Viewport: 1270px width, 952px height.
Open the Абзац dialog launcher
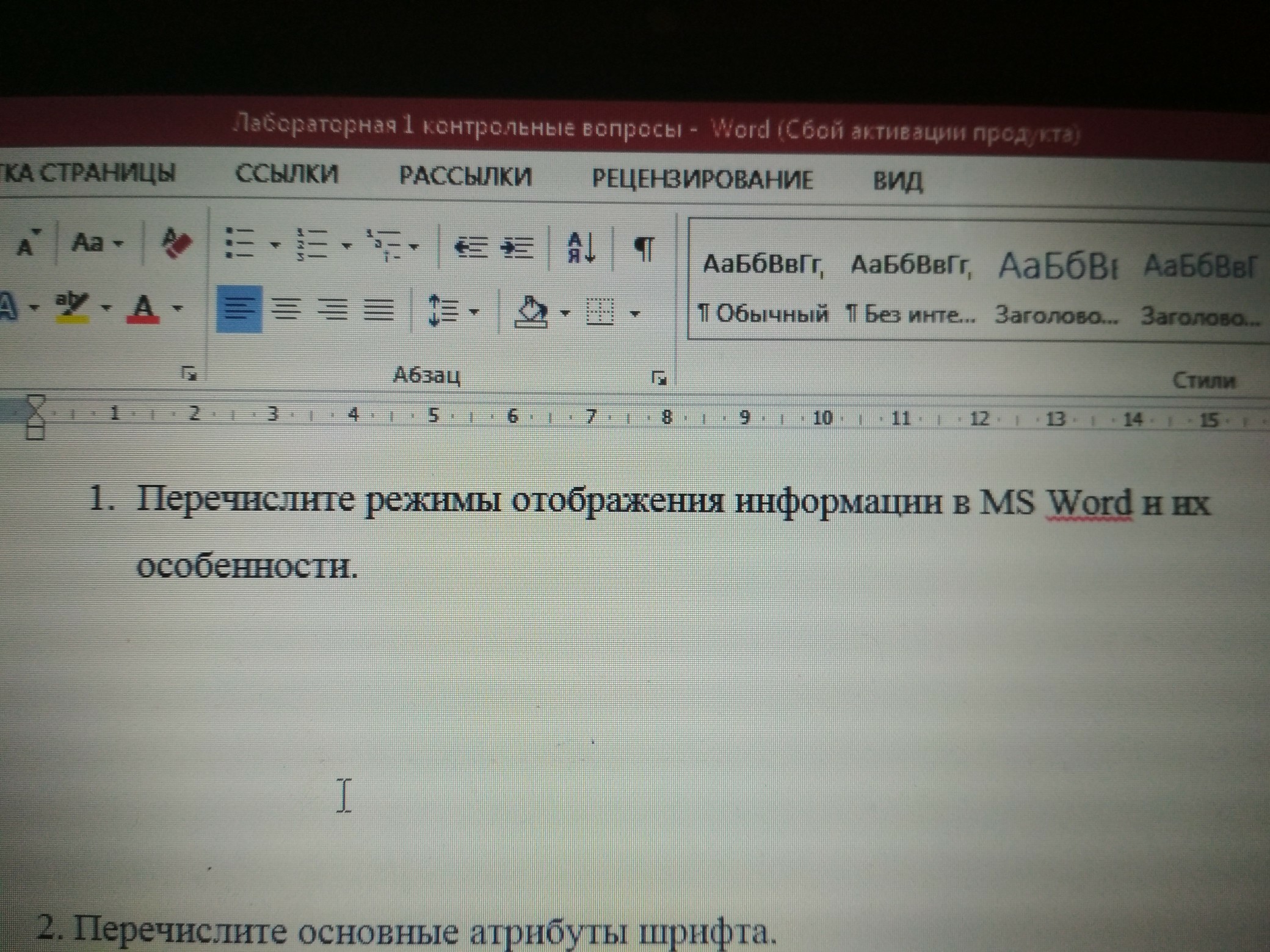tap(658, 378)
